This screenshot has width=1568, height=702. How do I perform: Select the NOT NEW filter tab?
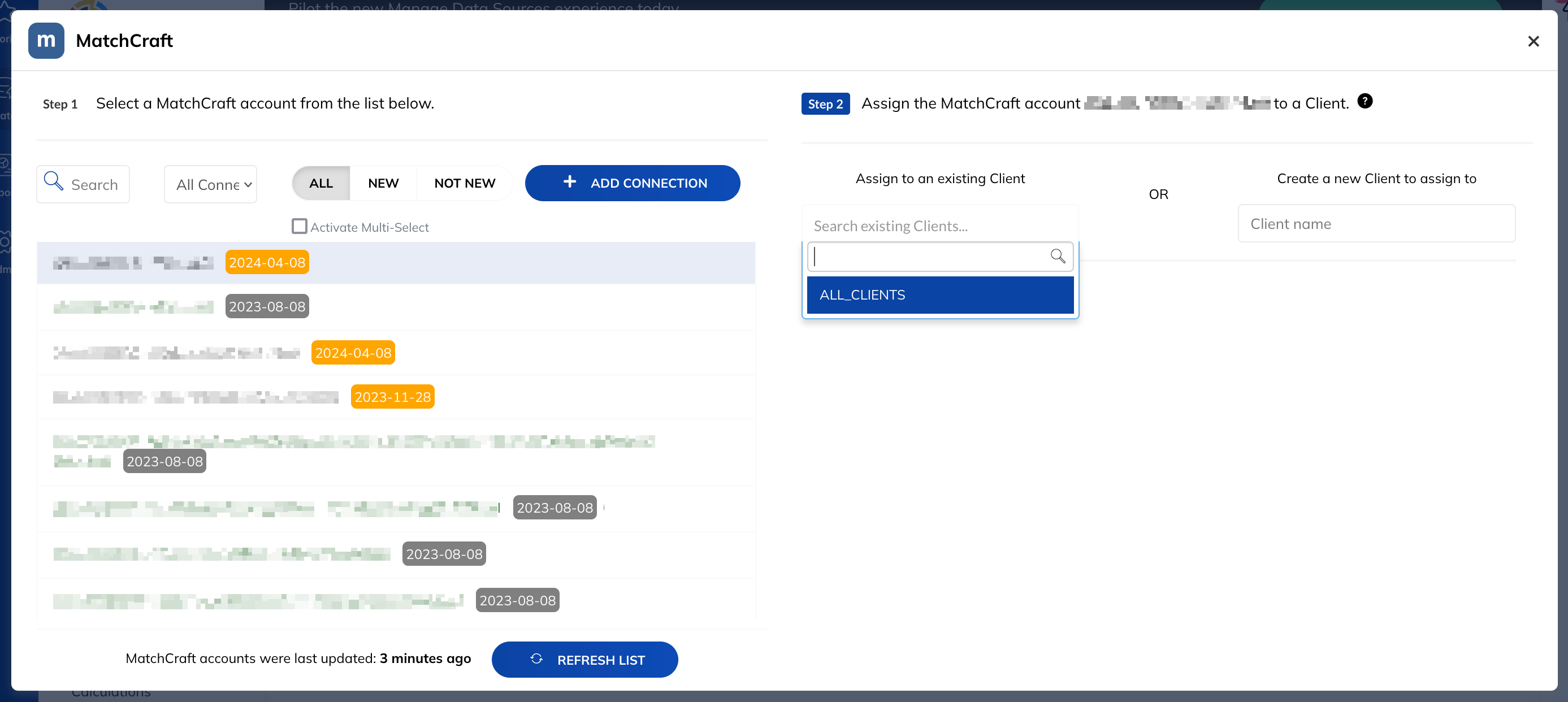(x=465, y=183)
